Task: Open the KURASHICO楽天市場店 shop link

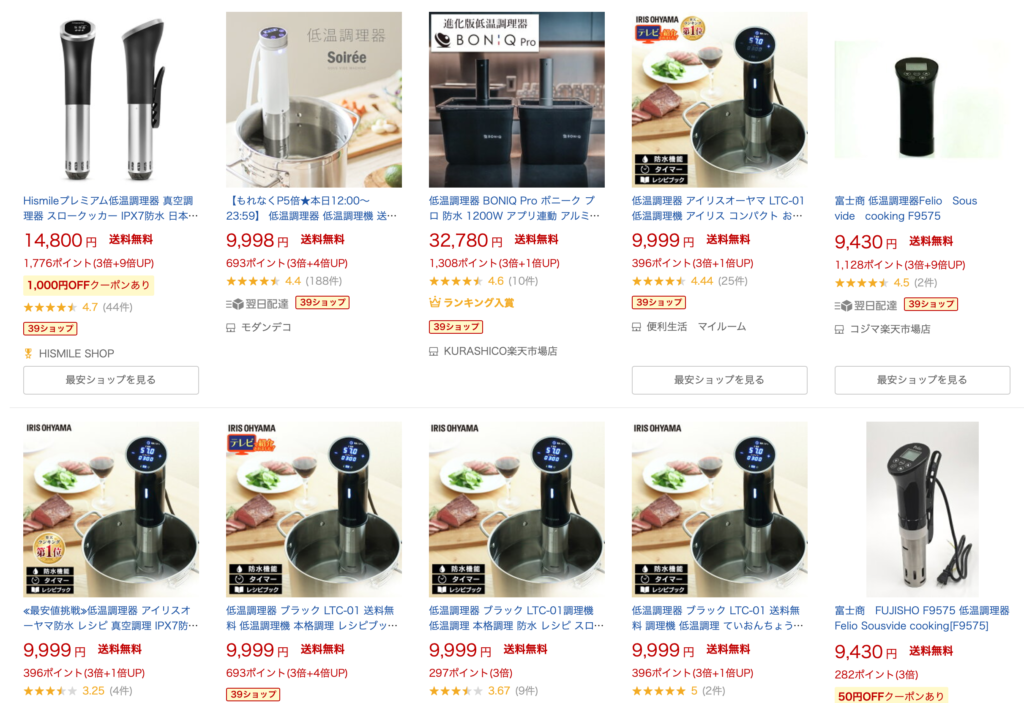Action: coord(500,352)
